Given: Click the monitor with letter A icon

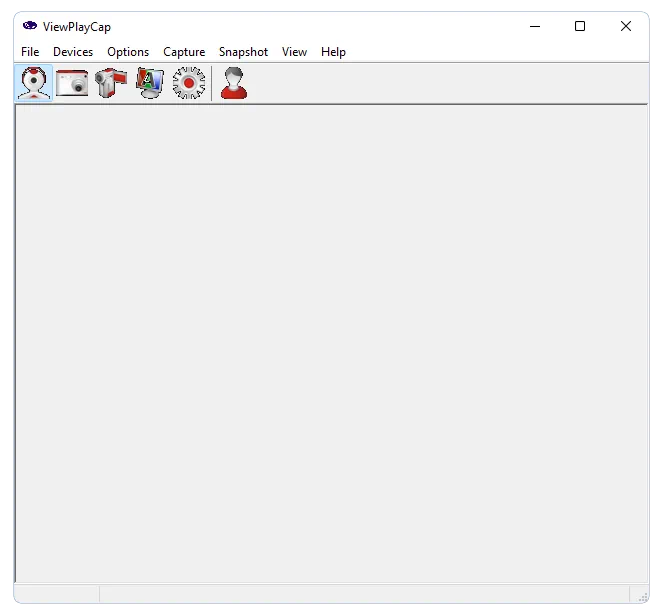Looking at the screenshot, I should (x=150, y=83).
